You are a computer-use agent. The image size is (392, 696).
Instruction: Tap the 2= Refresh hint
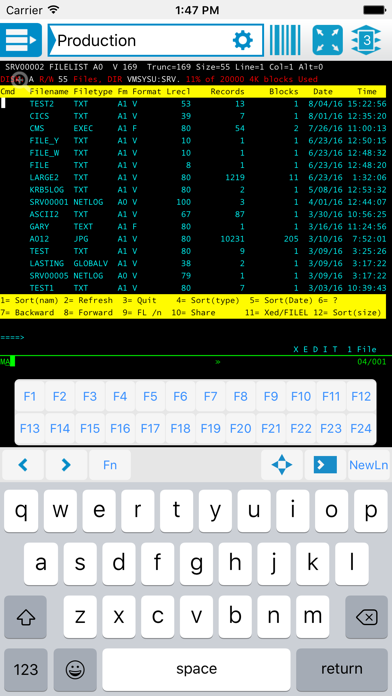point(88,300)
